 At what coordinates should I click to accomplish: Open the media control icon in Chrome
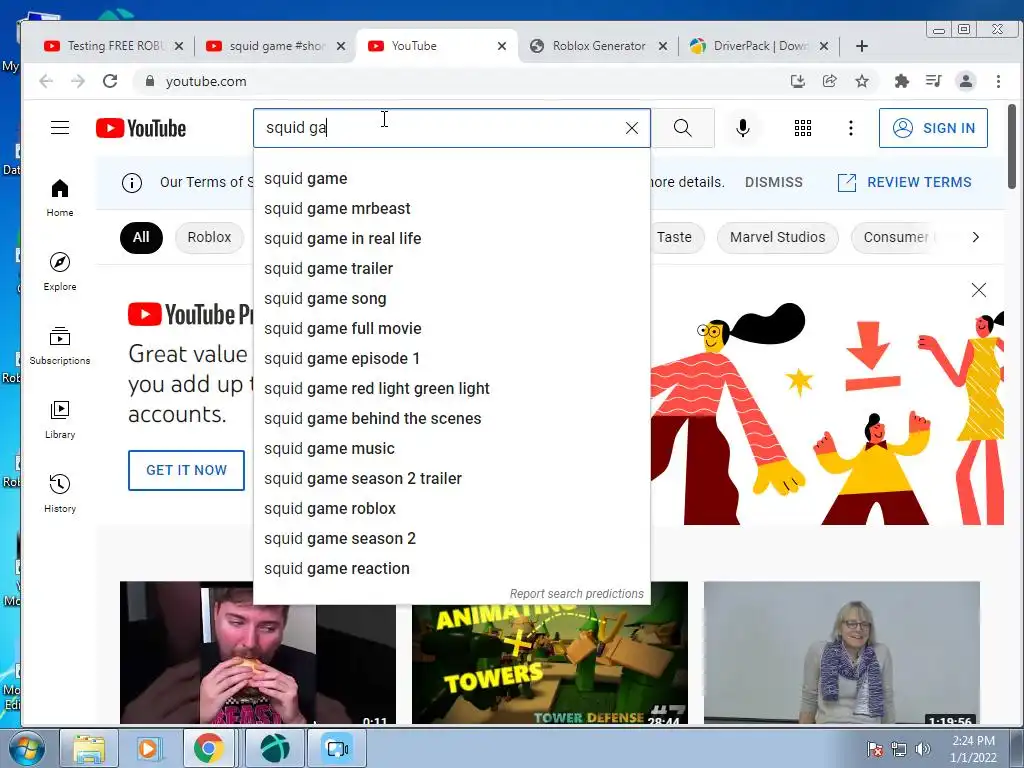coord(933,81)
